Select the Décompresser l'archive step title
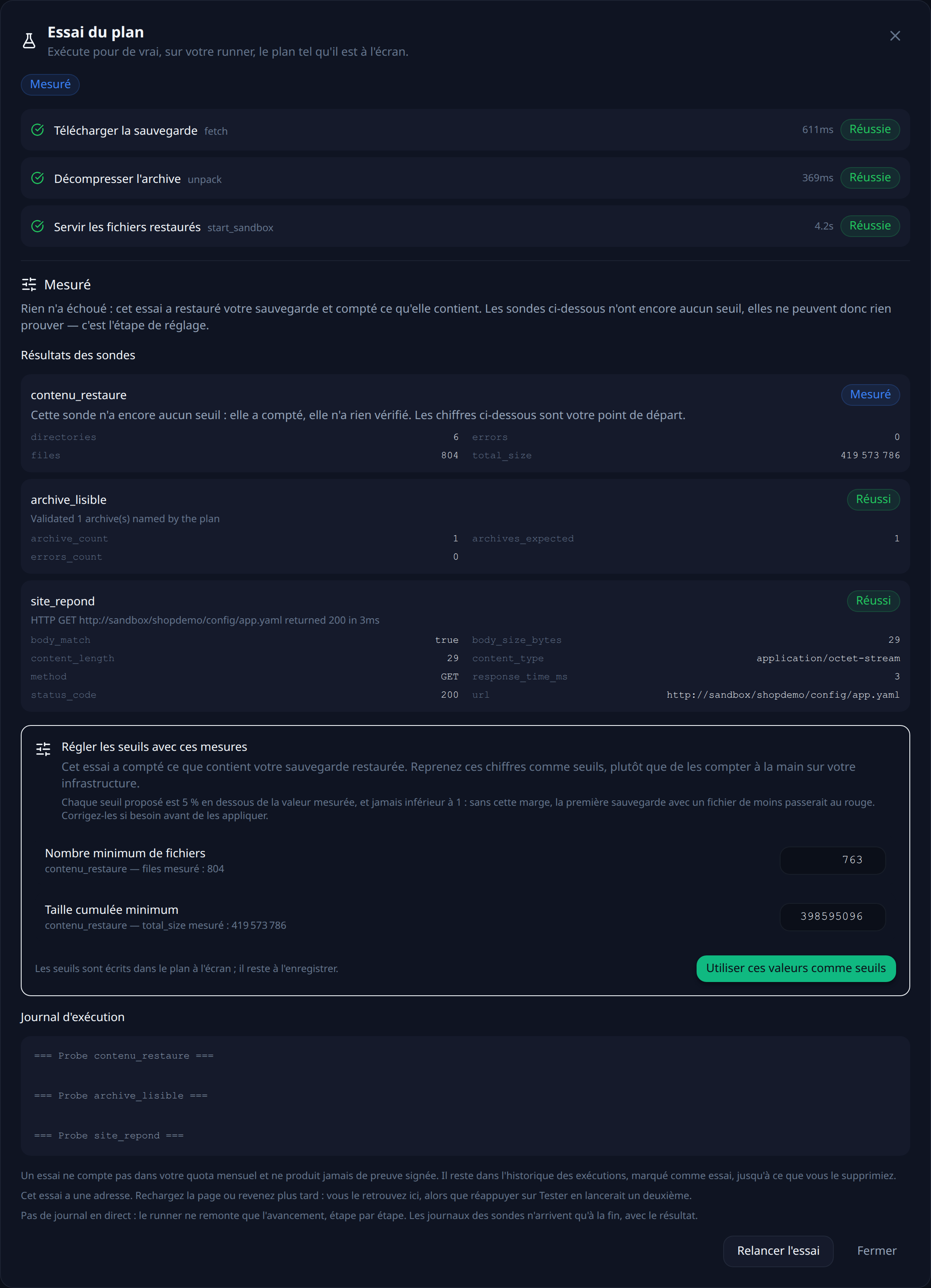The width and height of the screenshot is (931, 1288). click(x=118, y=179)
